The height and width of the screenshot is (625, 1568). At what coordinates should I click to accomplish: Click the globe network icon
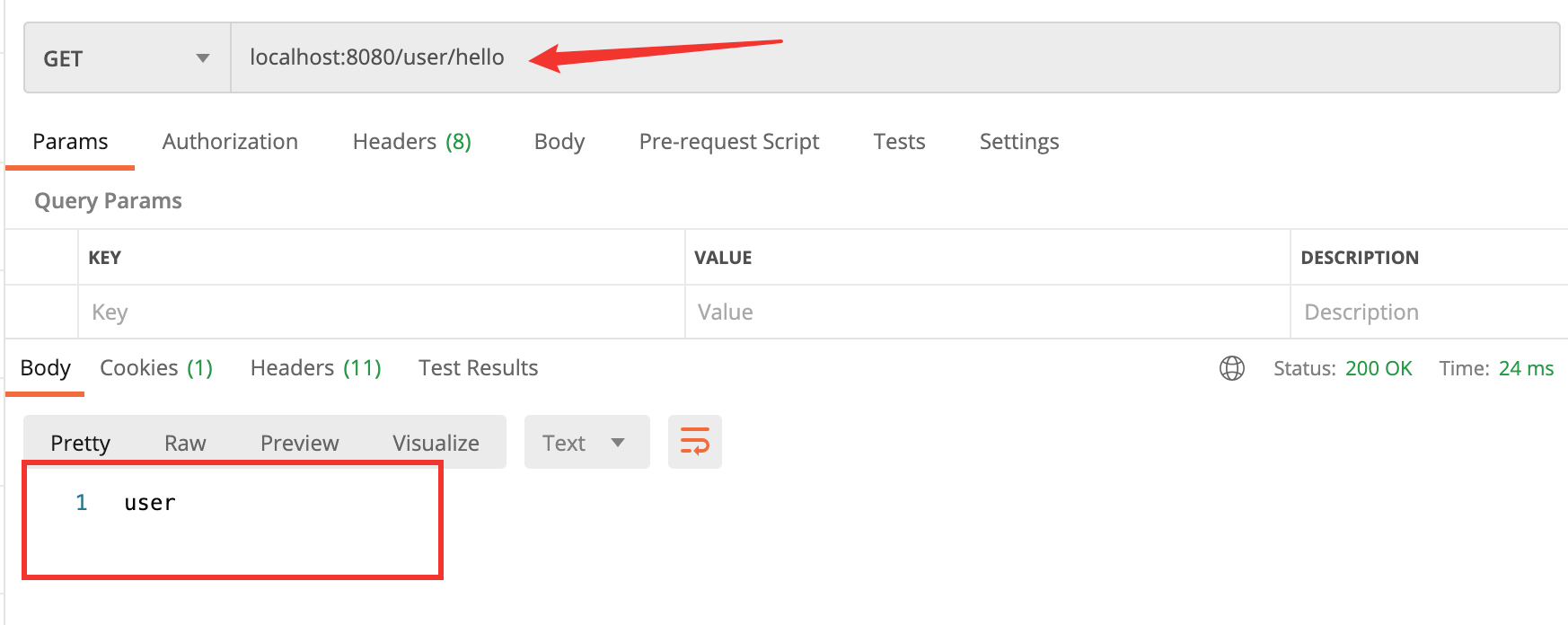click(1231, 368)
